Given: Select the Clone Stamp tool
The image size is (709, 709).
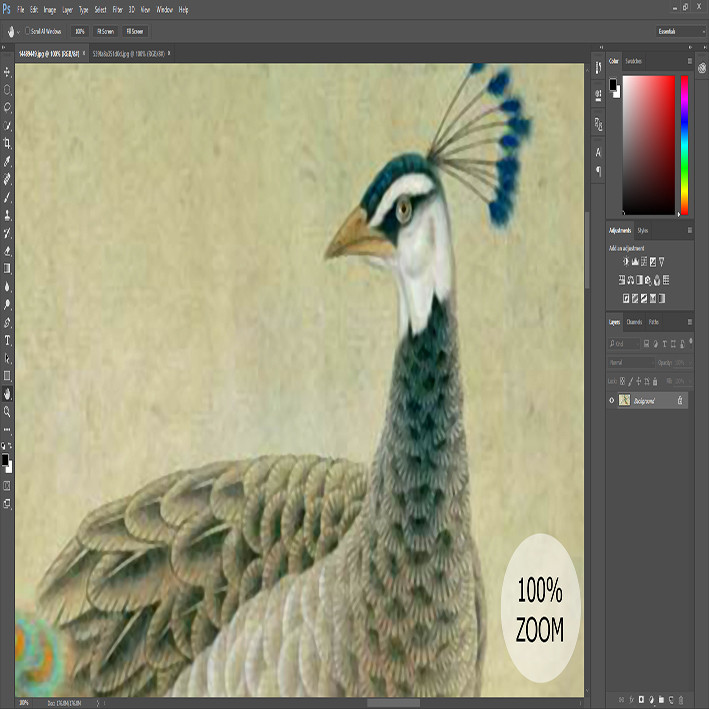Looking at the screenshot, I should point(7,215).
